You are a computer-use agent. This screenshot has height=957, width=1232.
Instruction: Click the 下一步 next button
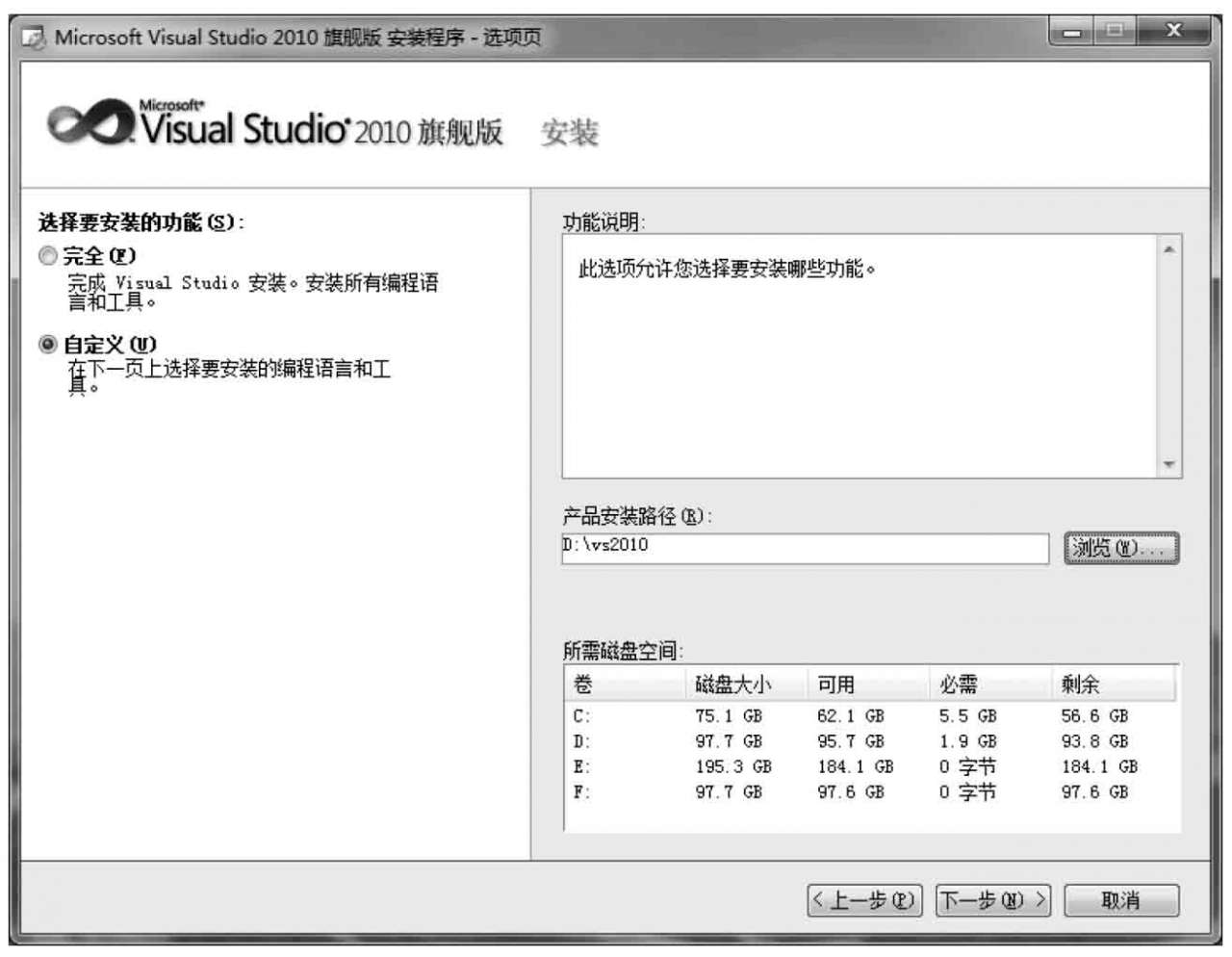click(993, 901)
